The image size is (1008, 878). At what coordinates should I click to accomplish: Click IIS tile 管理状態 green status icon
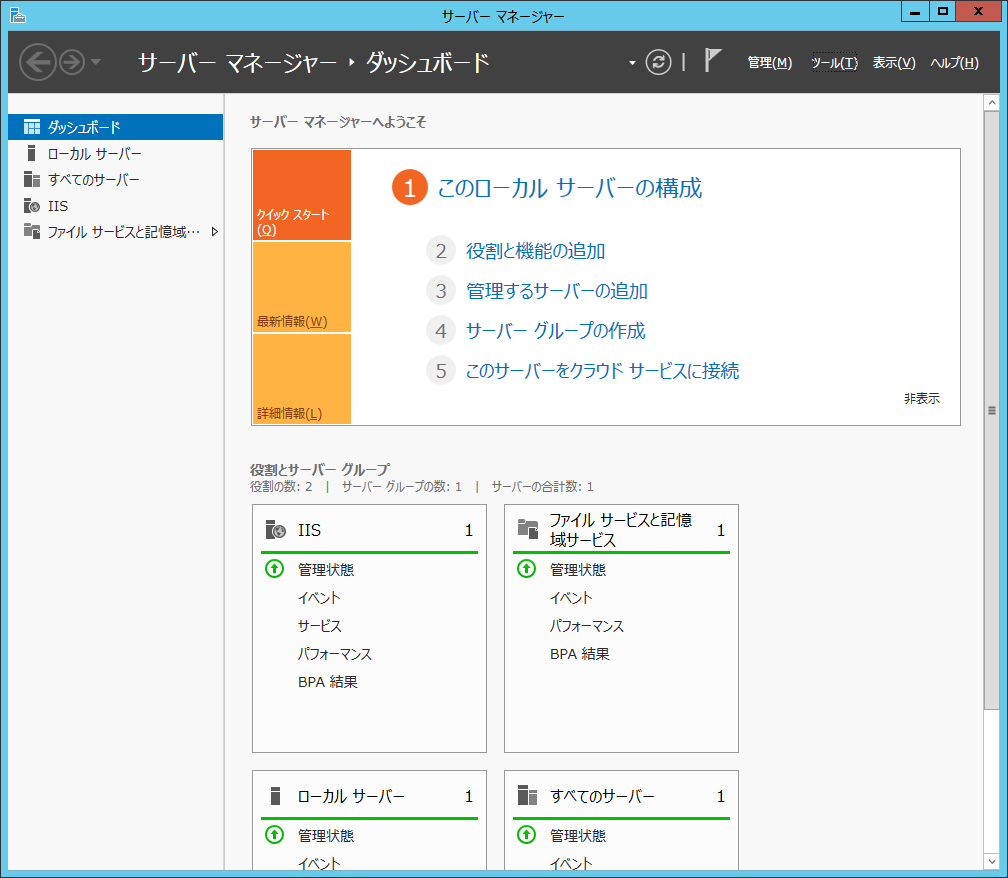click(x=274, y=569)
